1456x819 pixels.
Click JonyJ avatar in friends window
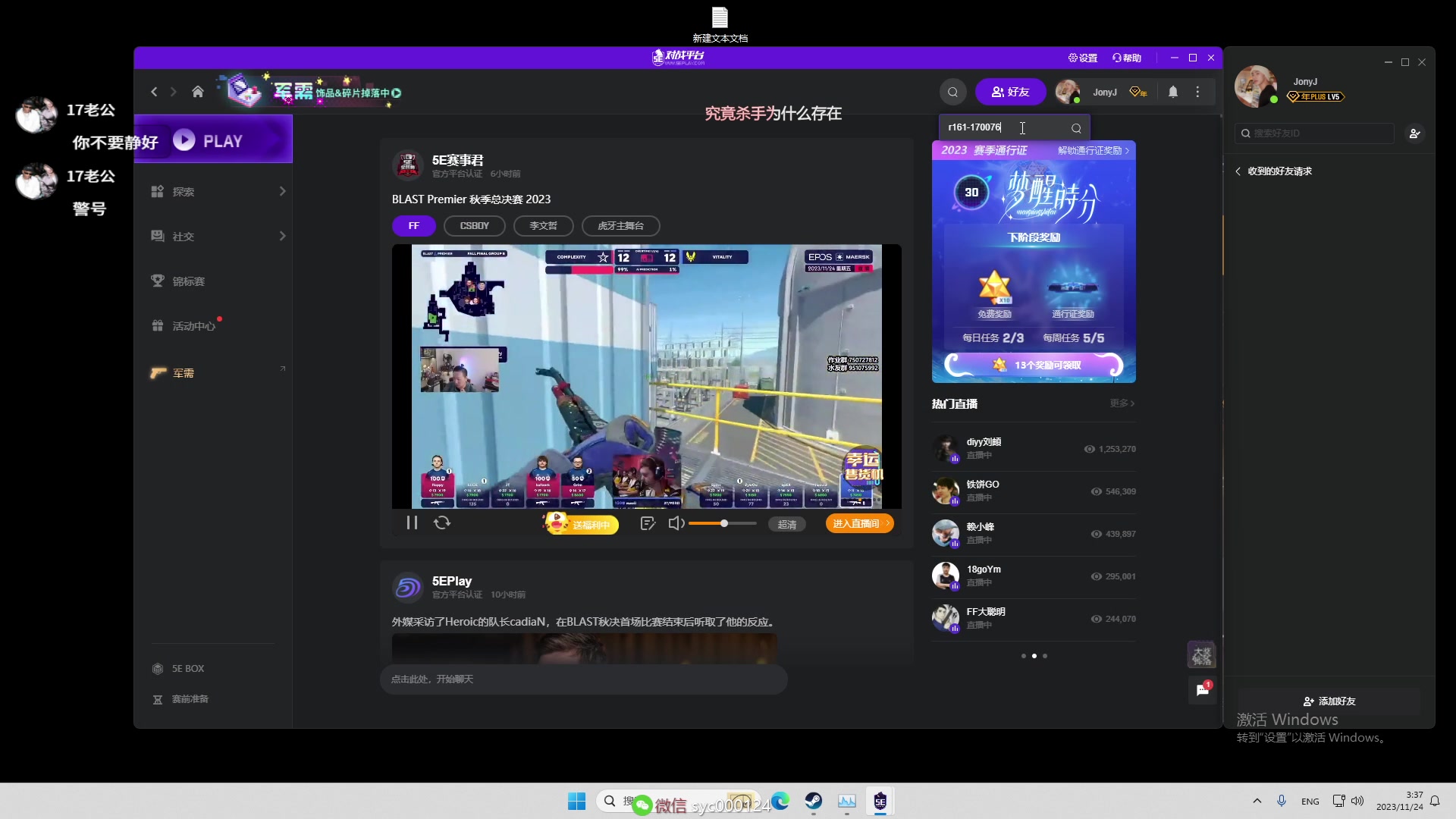(1256, 86)
